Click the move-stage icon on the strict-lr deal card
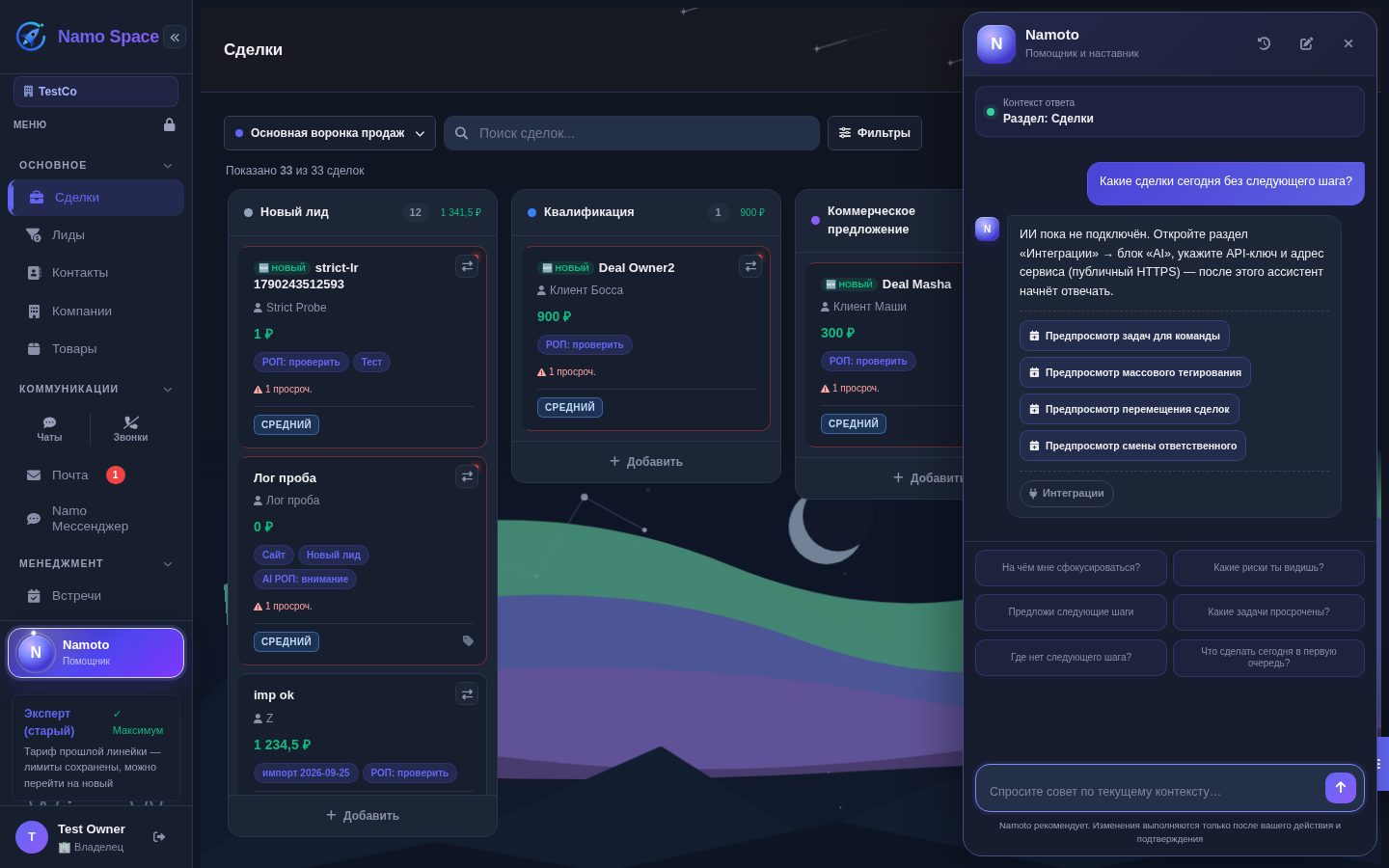Image resolution: width=1389 pixels, height=868 pixels. click(467, 266)
